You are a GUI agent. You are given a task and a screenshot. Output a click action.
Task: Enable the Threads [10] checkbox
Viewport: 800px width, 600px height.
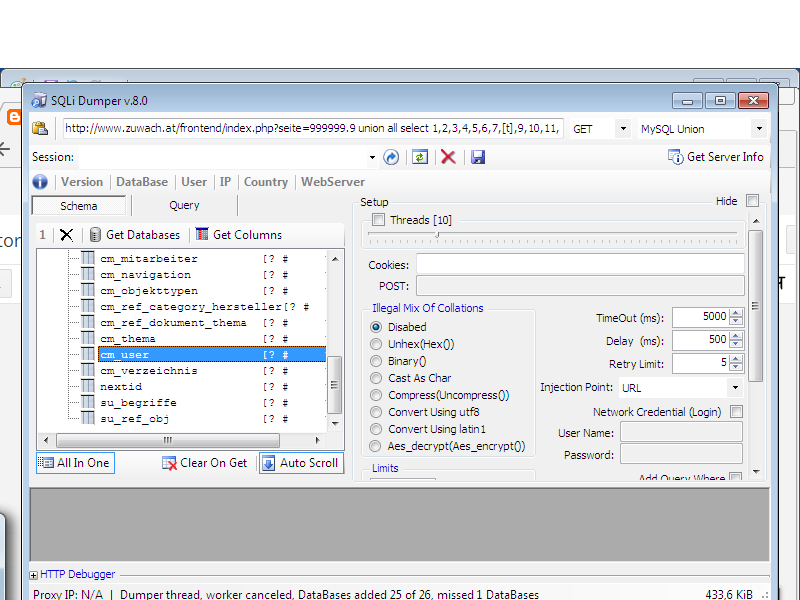pyautogui.click(x=378, y=220)
